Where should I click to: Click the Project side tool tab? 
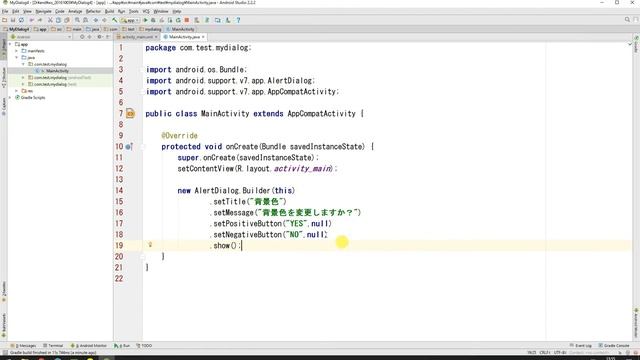[4, 48]
